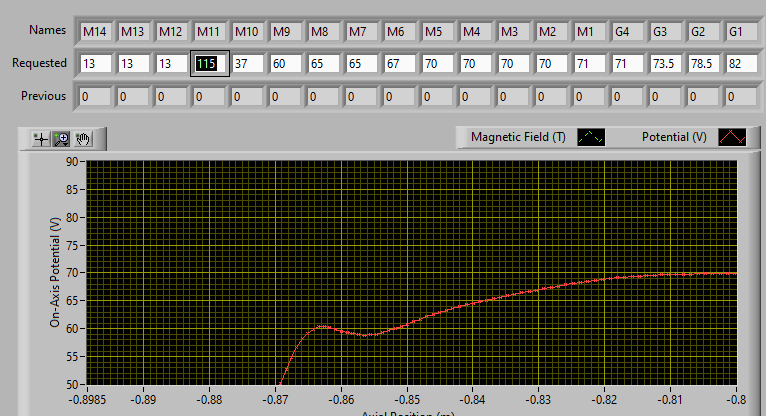Click the M3 requested value field
766x416 pixels.
513,64
